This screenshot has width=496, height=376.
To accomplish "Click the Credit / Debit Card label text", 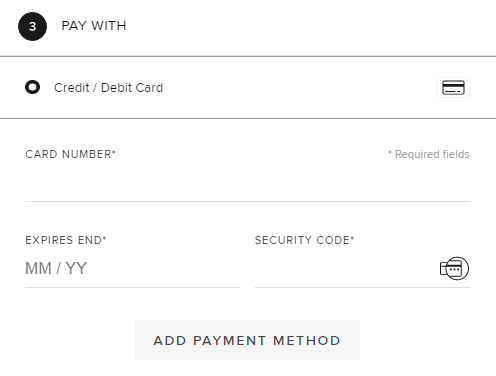I will [109, 88].
